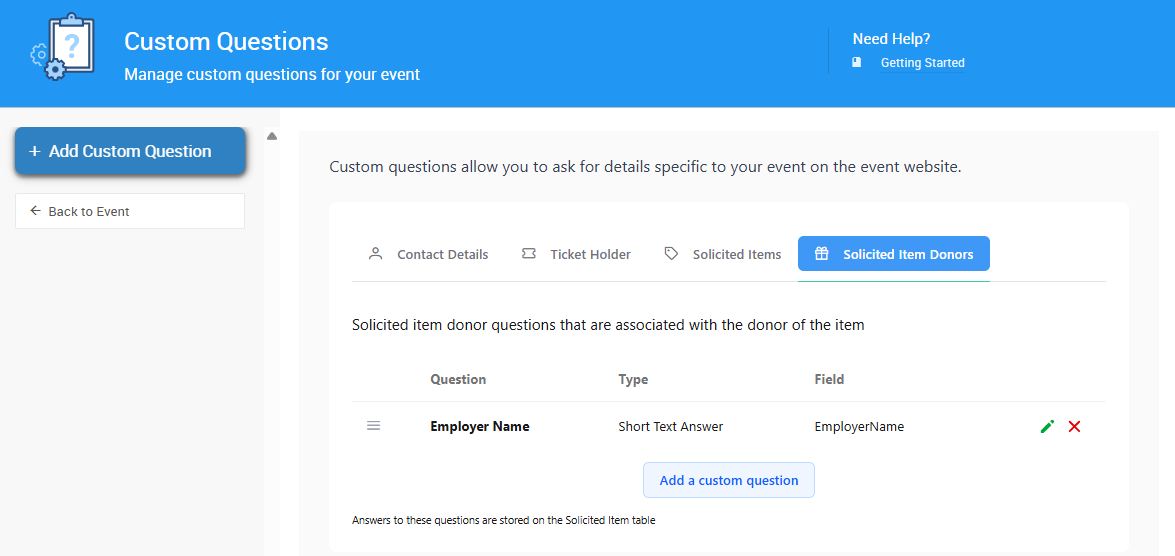Click the Employer Name question text
Screen dimensions: 1175x556
pyautogui.click(x=480, y=426)
